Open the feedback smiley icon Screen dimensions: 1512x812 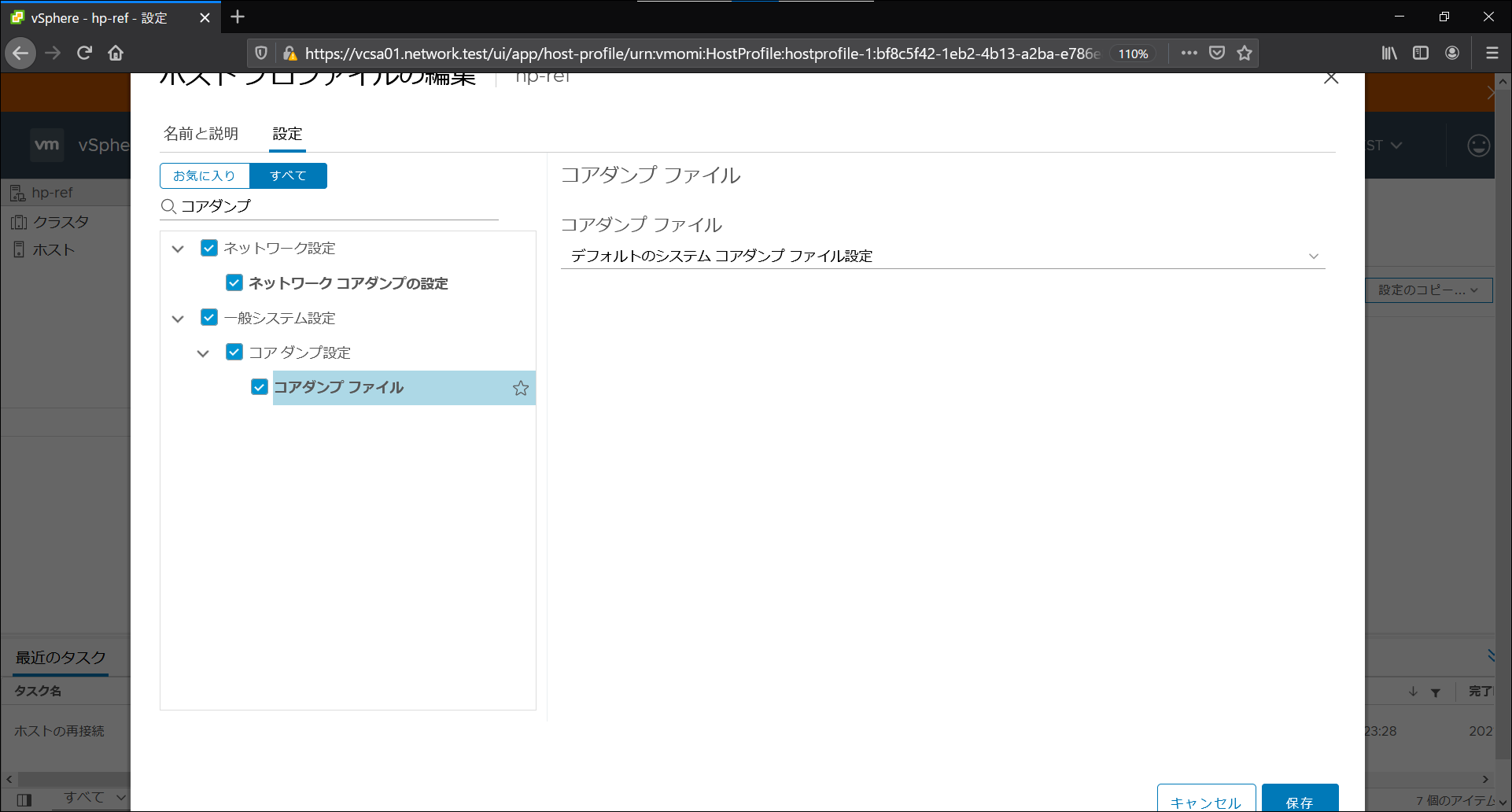pos(1479,145)
